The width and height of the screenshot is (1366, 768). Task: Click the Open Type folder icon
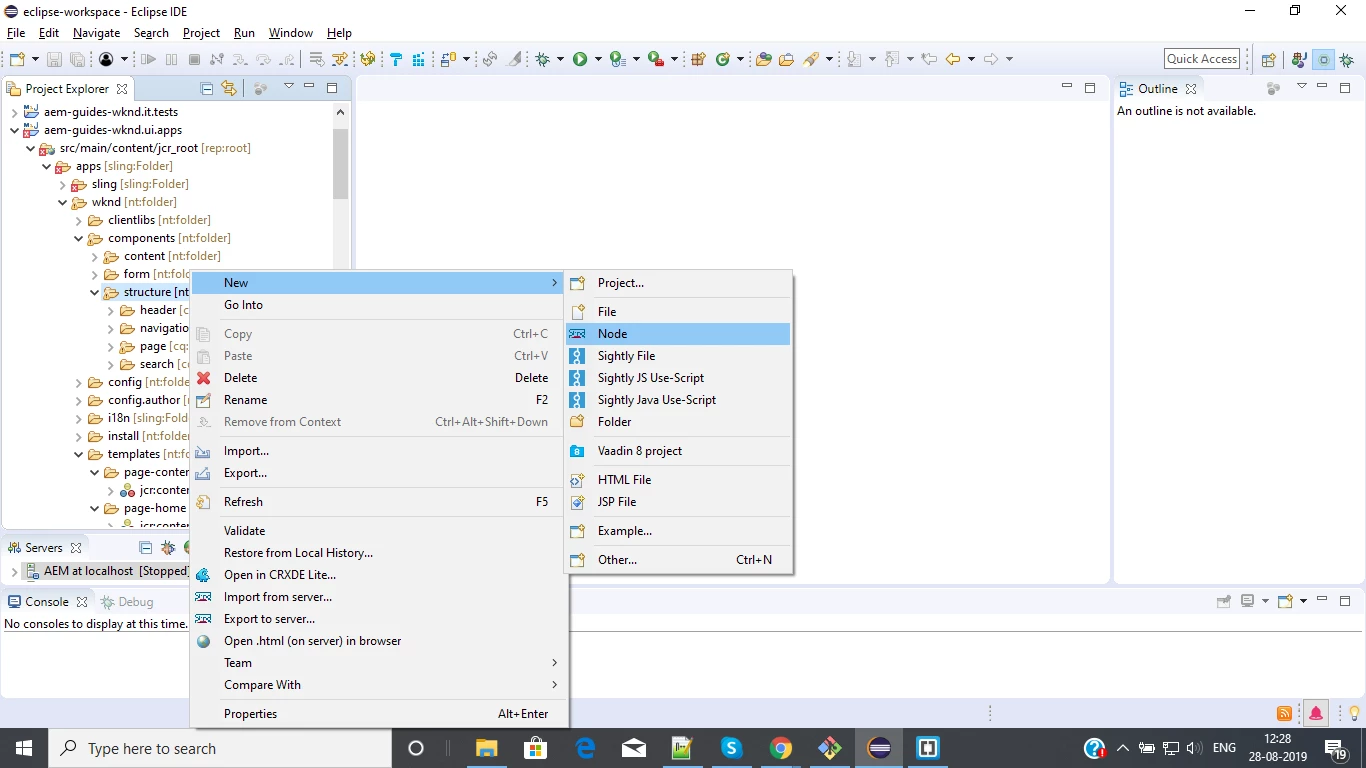click(x=763, y=59)
